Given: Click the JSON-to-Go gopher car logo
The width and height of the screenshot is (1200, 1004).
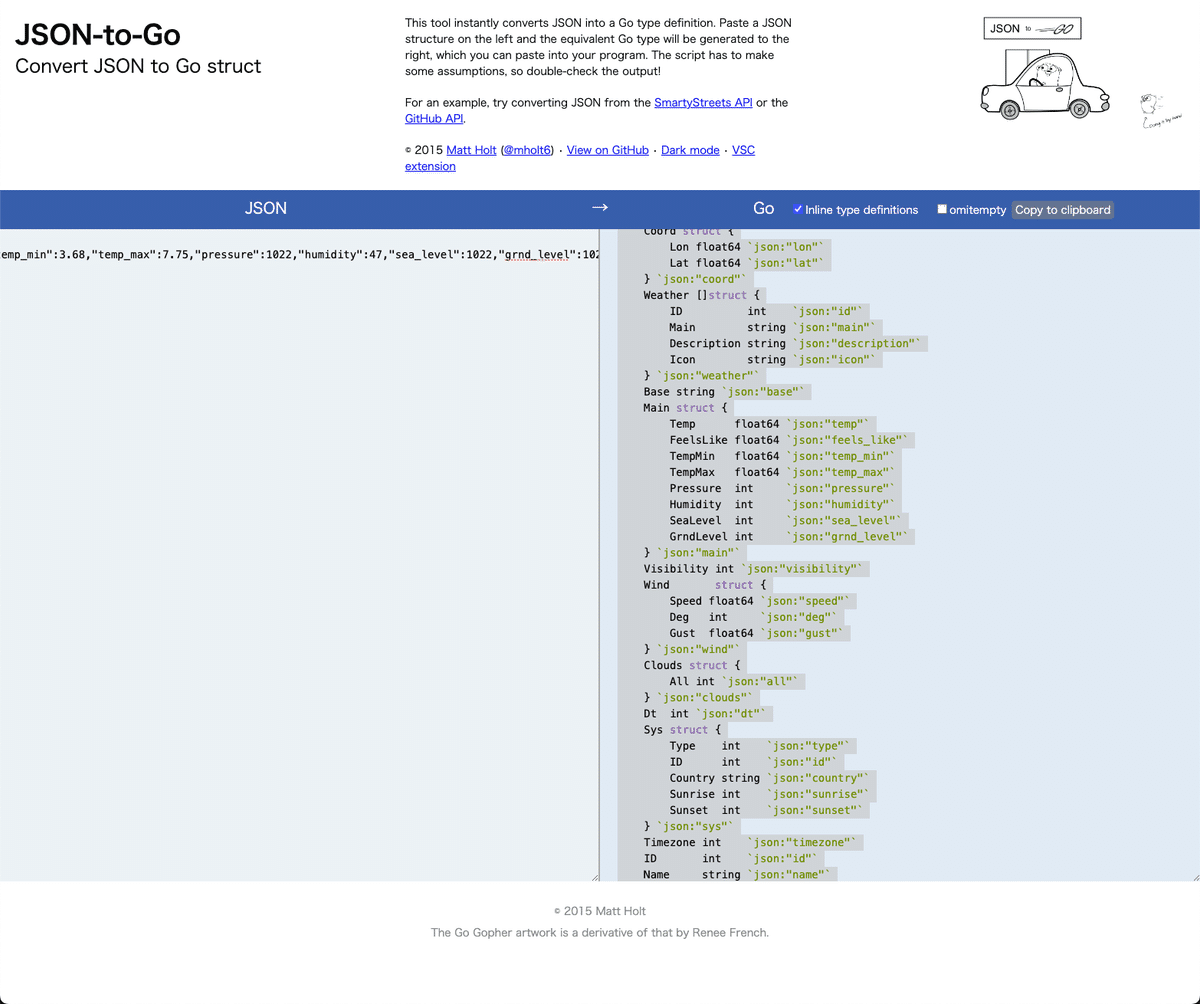Looking at the screenshot, I should click(1045, 69).
